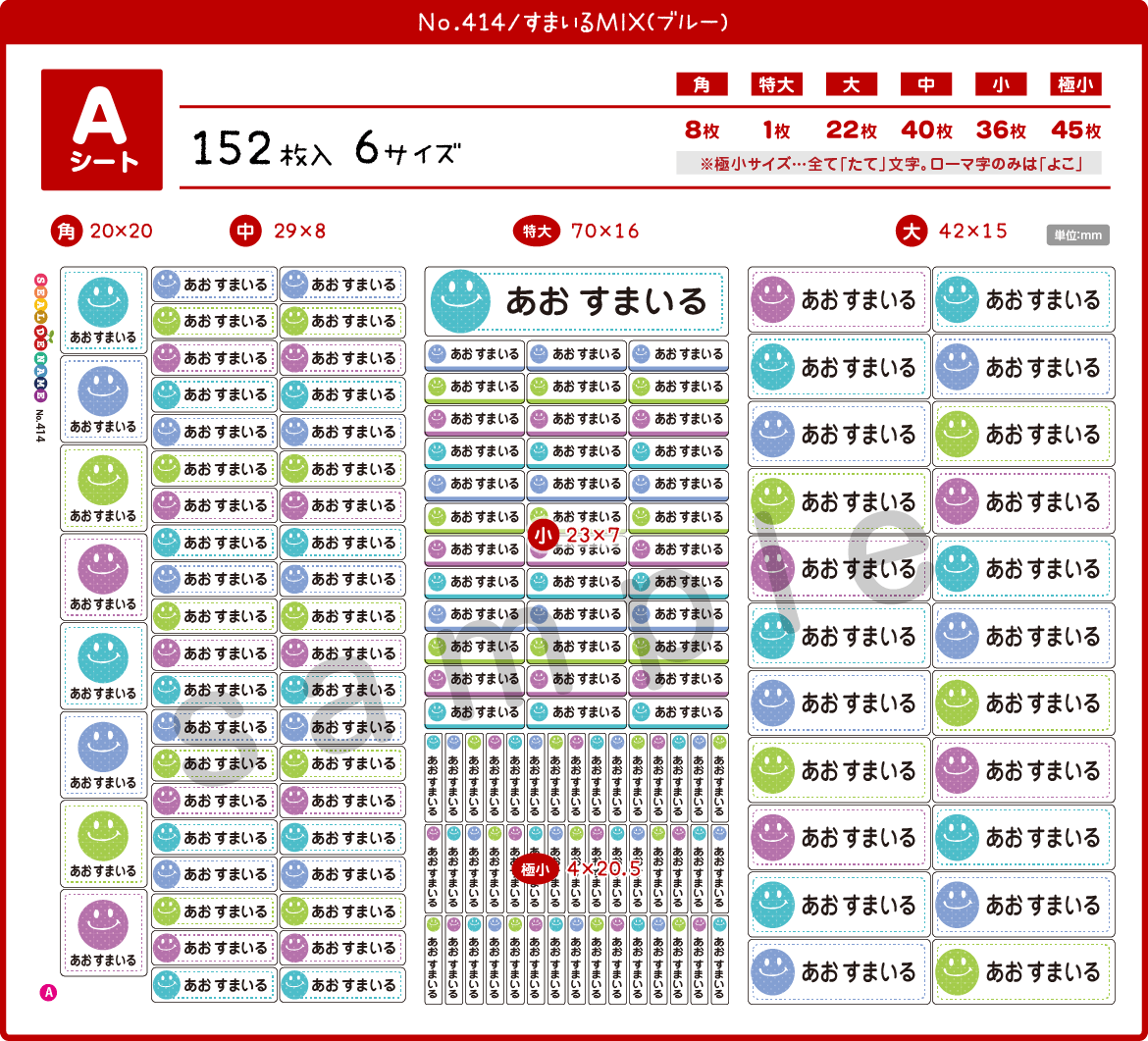Click the oval 特大 badge beside 70×16

coord(537,232)
